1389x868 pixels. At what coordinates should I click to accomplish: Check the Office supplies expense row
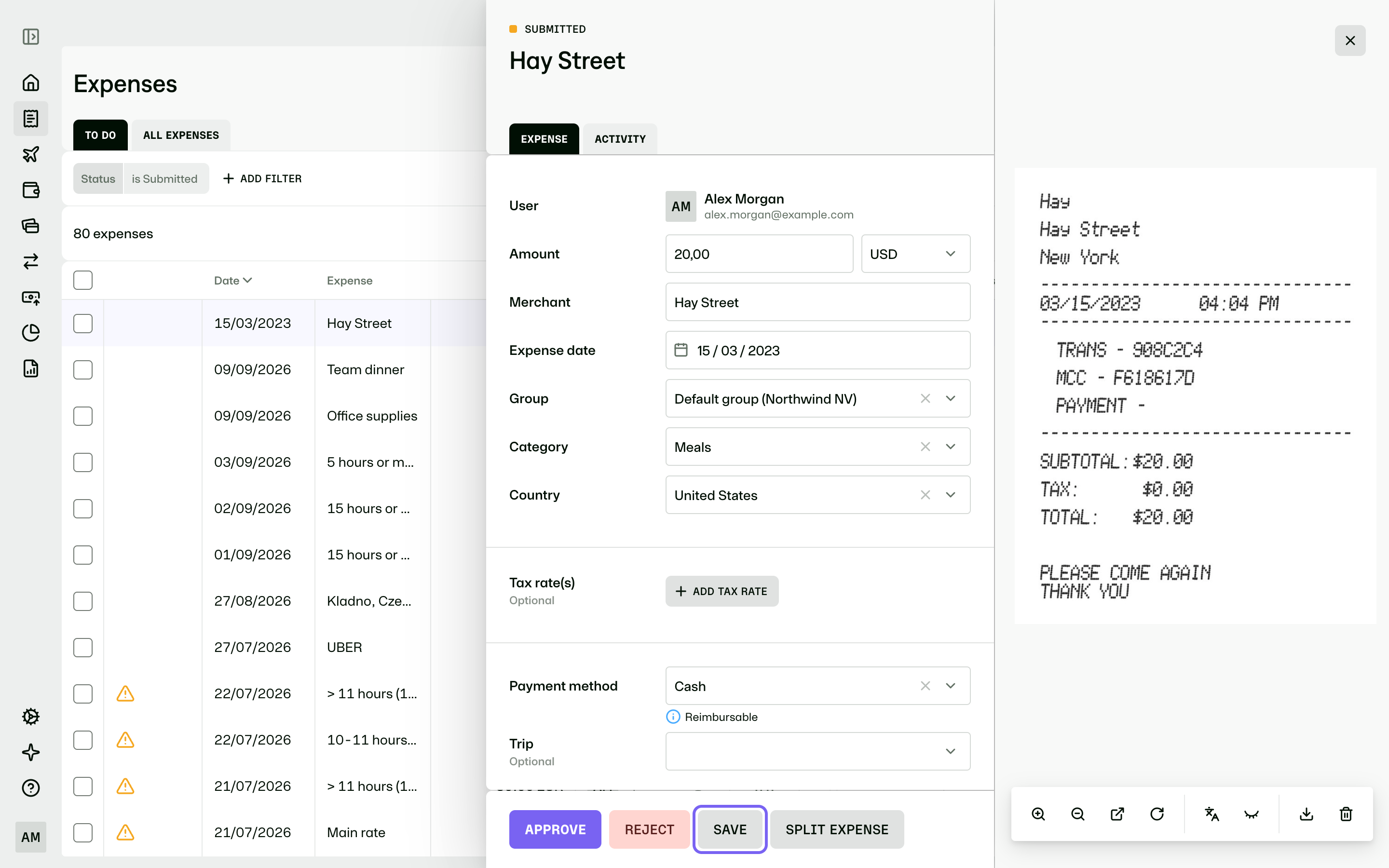[x=82, y=416]
